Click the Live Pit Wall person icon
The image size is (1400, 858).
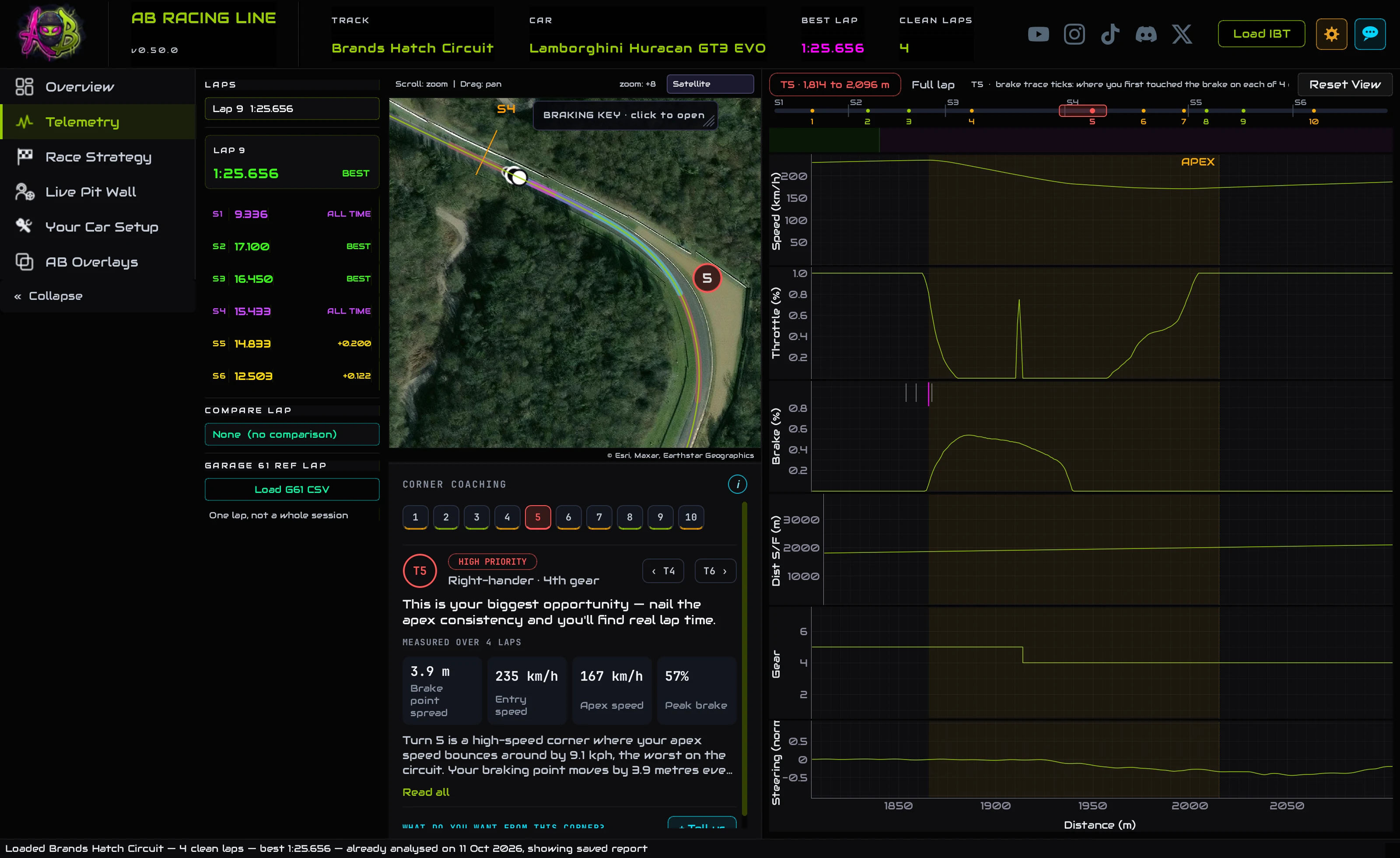[x=24, y=192]
